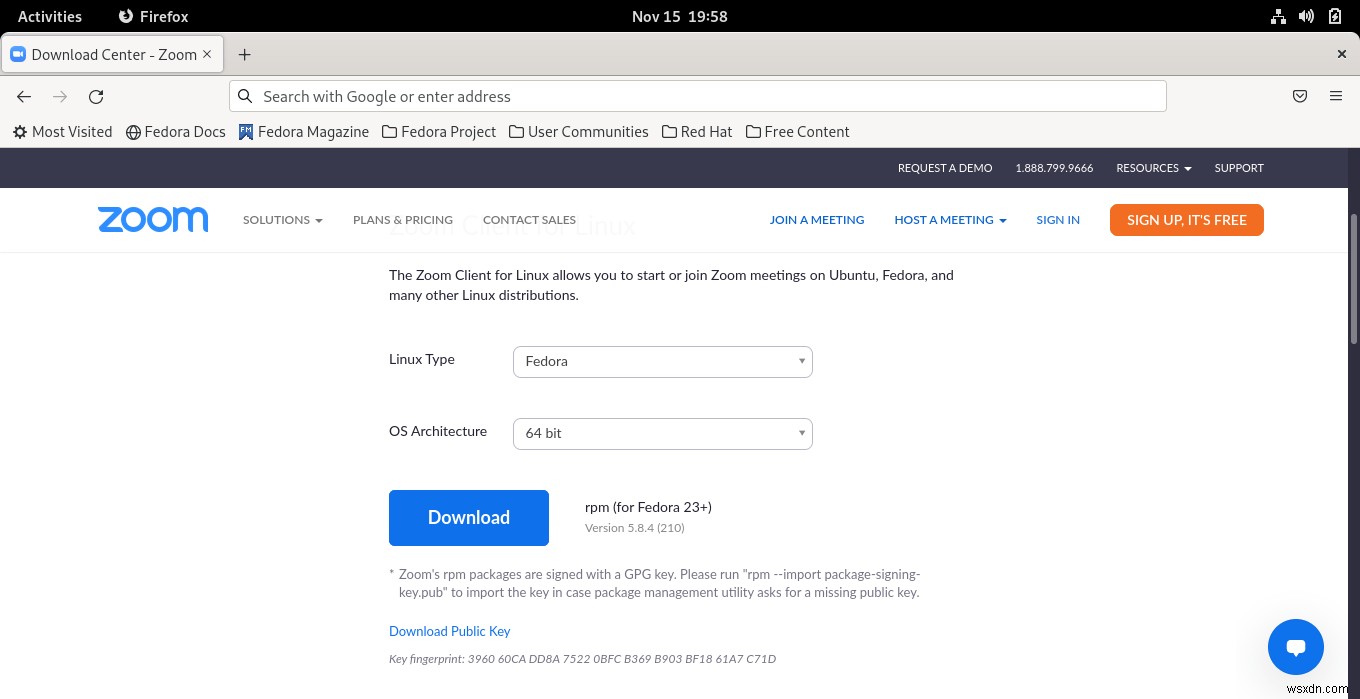Open the clock Nov 15 19:58
Image resolution: width=1360 pixels, height=699 pixels.
(680, 16)
